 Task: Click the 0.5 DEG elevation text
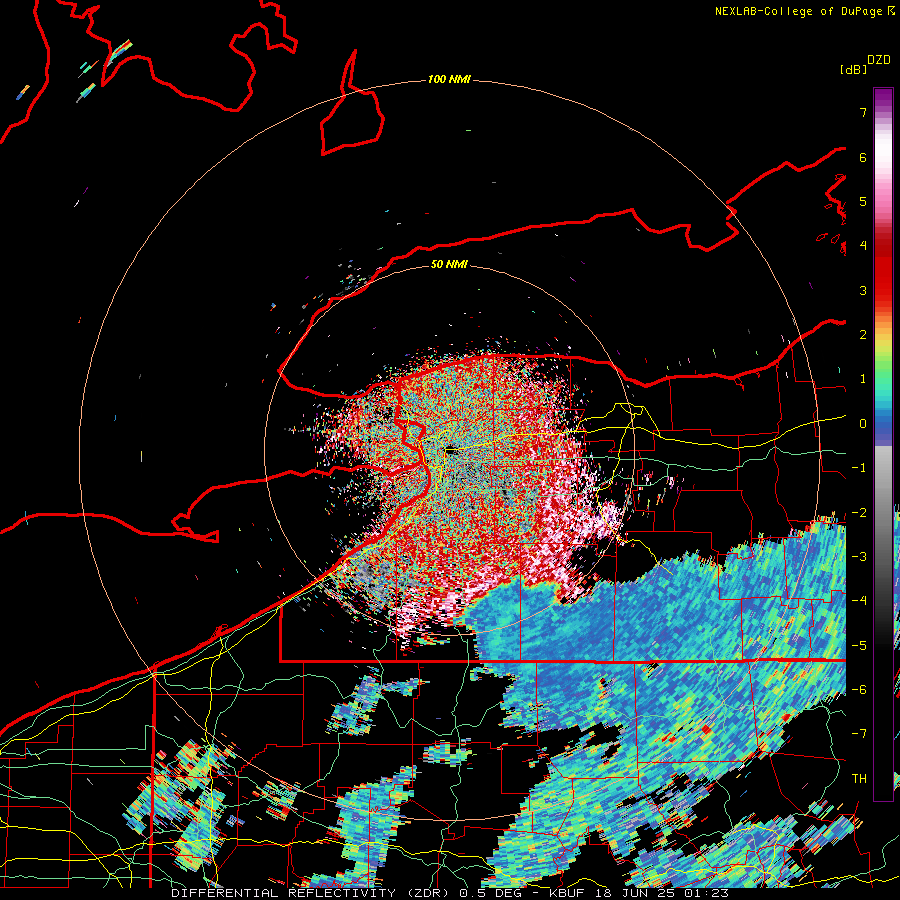[490, 893]
